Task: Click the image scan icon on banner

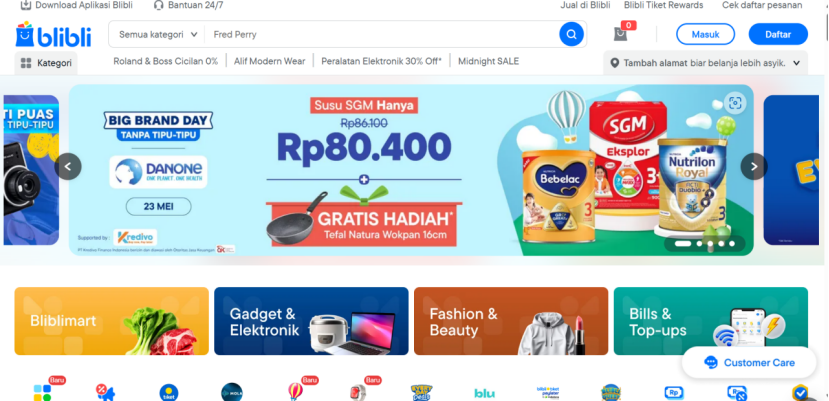Action: pos(734,103)
